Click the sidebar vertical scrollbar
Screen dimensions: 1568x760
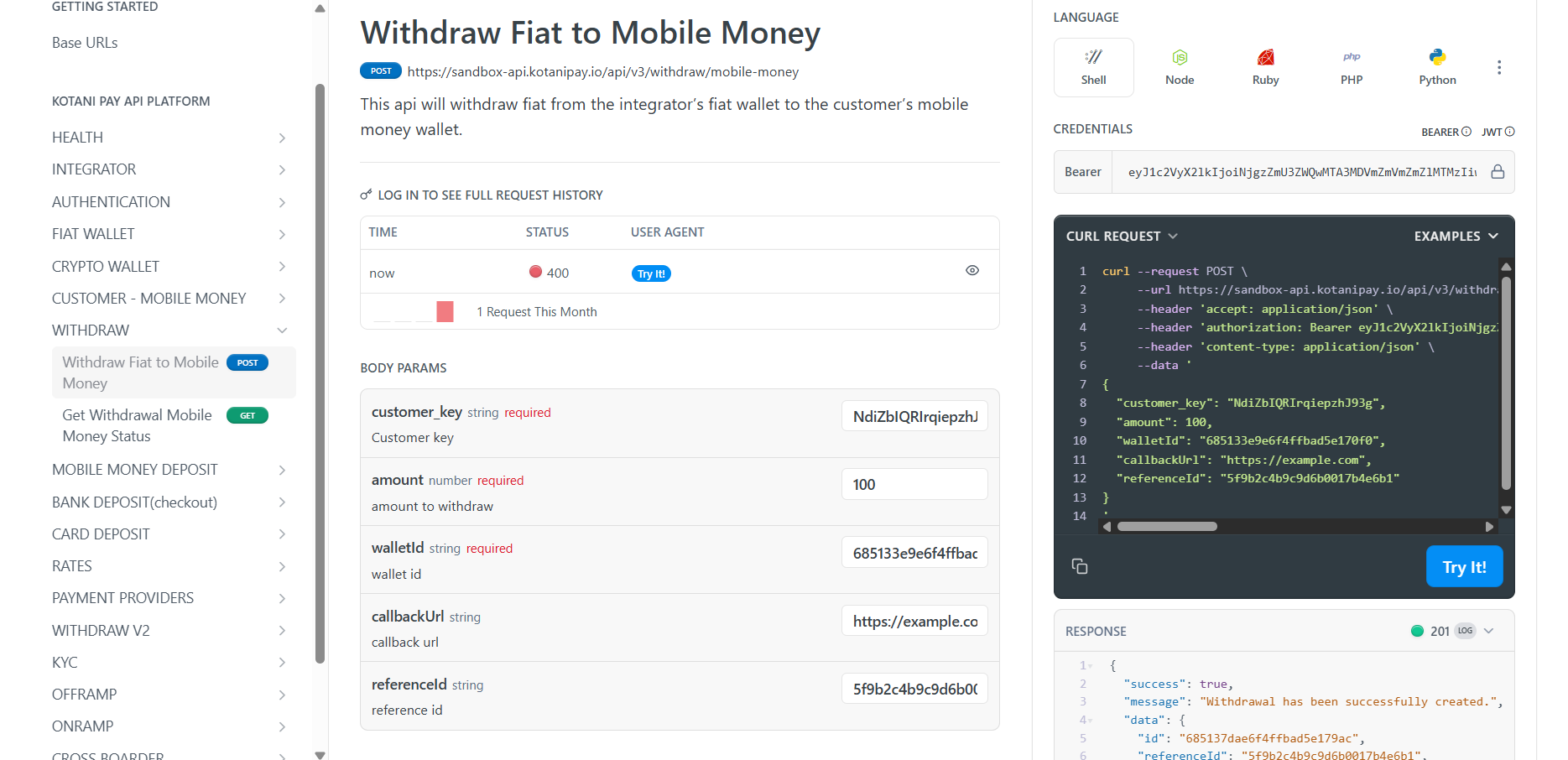320,373
